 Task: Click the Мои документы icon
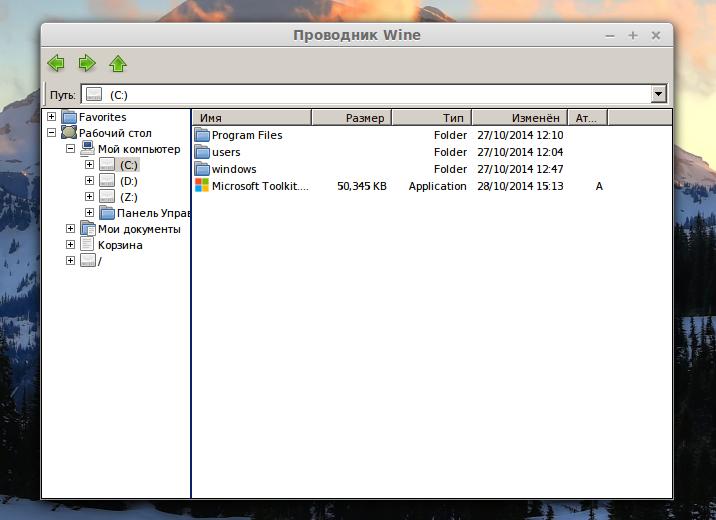[88, 228]
